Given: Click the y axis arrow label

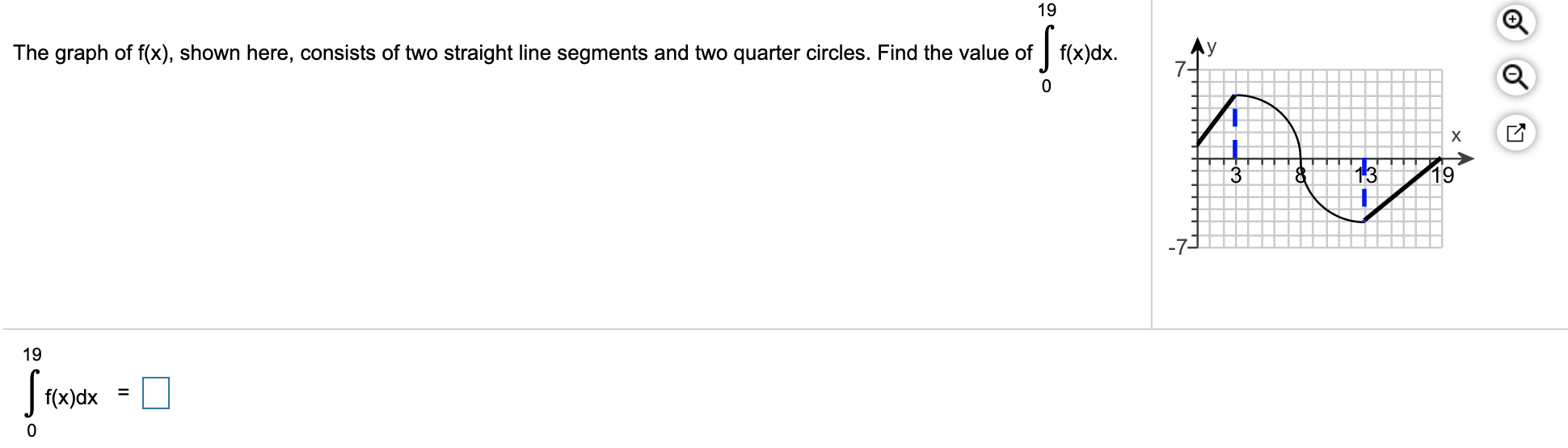Looking at the screenshot, I should 1212,48.
